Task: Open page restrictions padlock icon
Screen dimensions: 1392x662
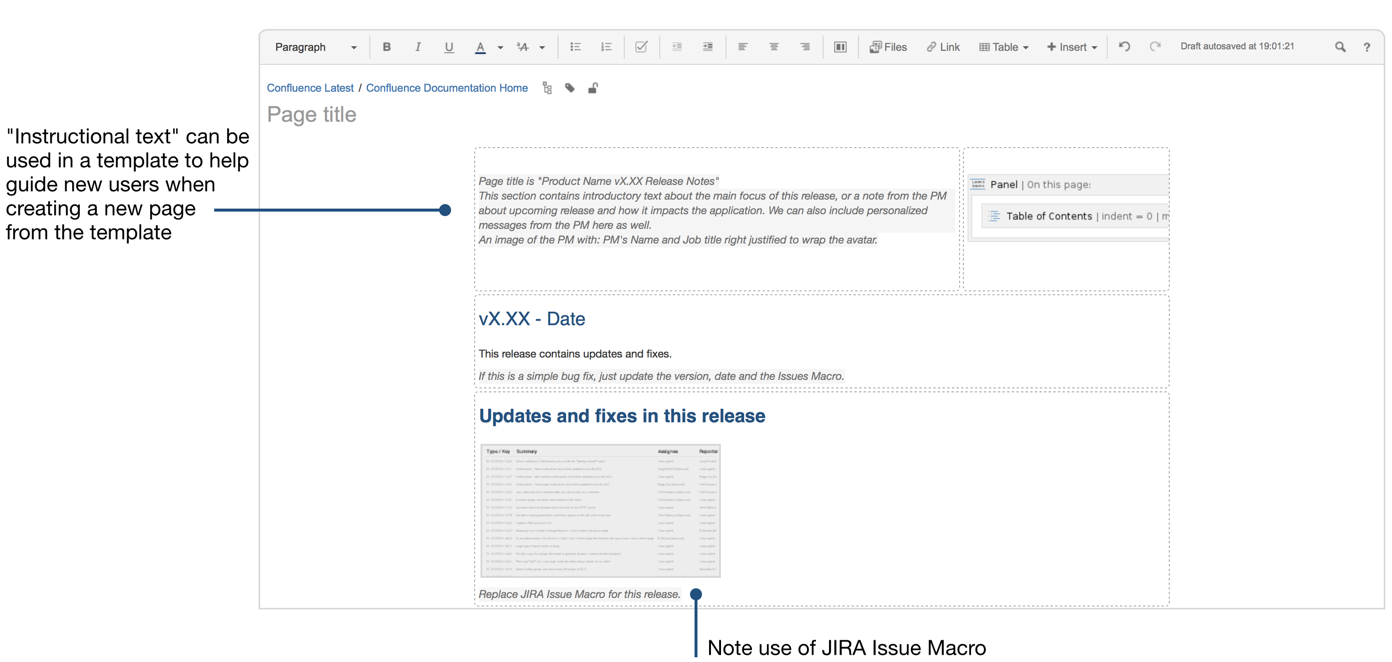Action: 593,88
